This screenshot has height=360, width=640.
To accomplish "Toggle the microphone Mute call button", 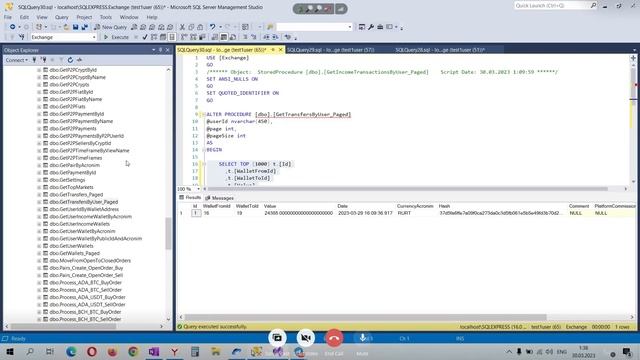I will [362, 338].
